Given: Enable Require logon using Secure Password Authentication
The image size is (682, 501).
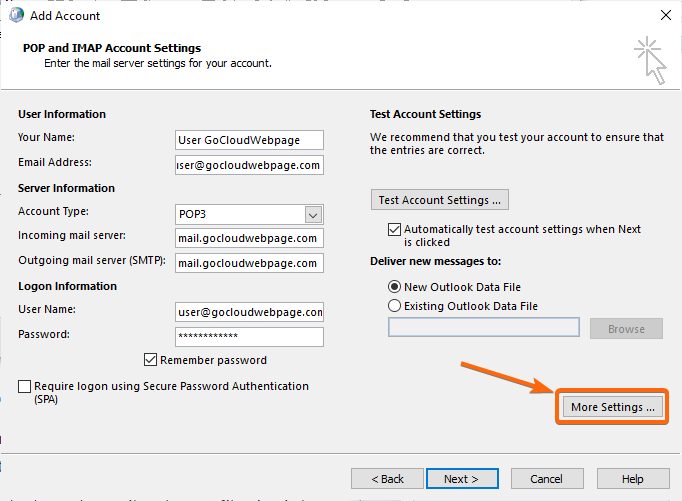Looking at the screenshot, I should coord(25,386).
